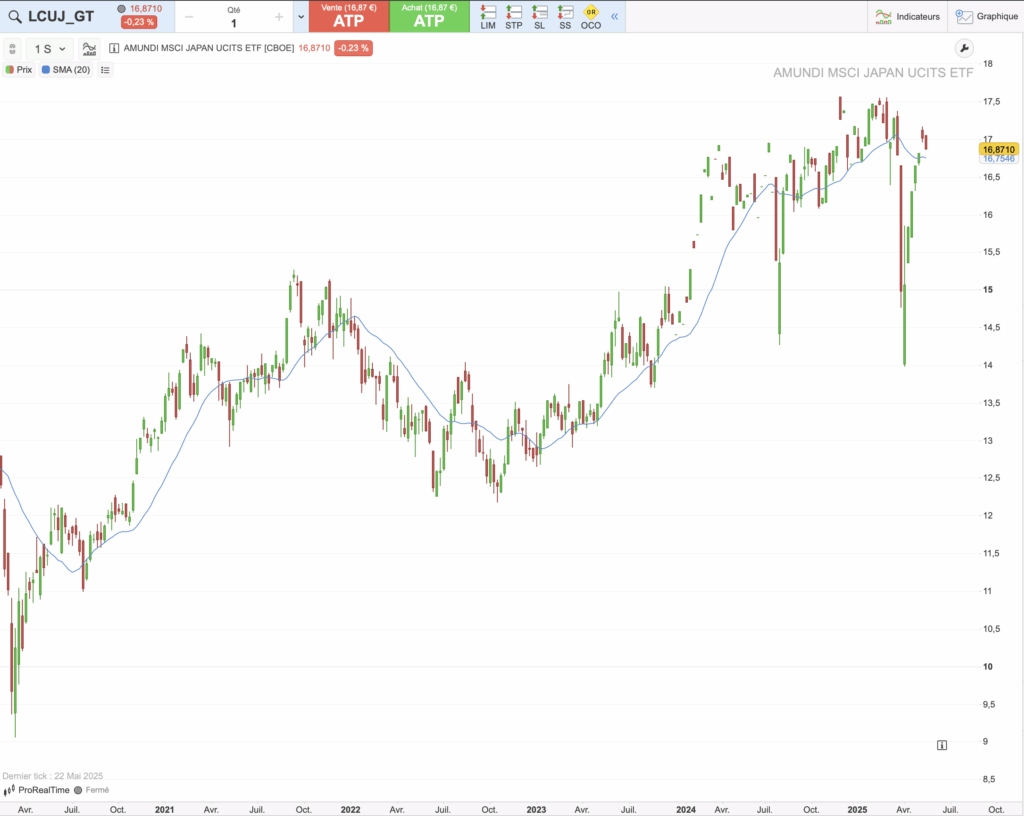1024x816 pixels.
Task: Select the STP stop order icon
Action: (514, 17)
